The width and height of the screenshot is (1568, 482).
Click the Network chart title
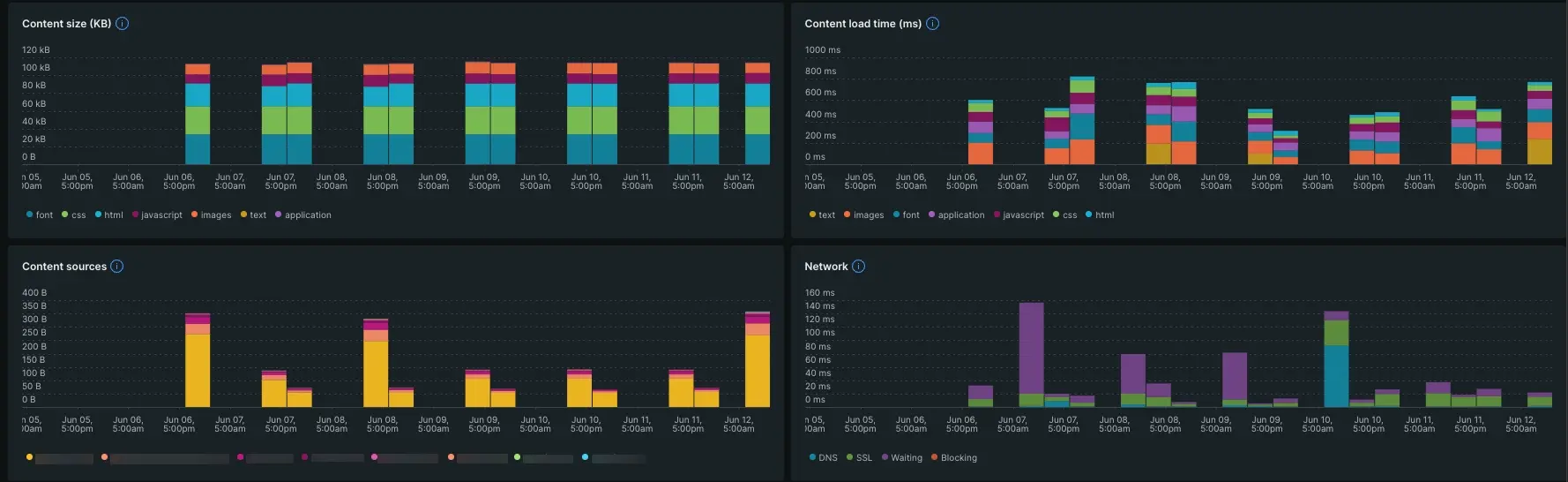click(x=825, y=267)
